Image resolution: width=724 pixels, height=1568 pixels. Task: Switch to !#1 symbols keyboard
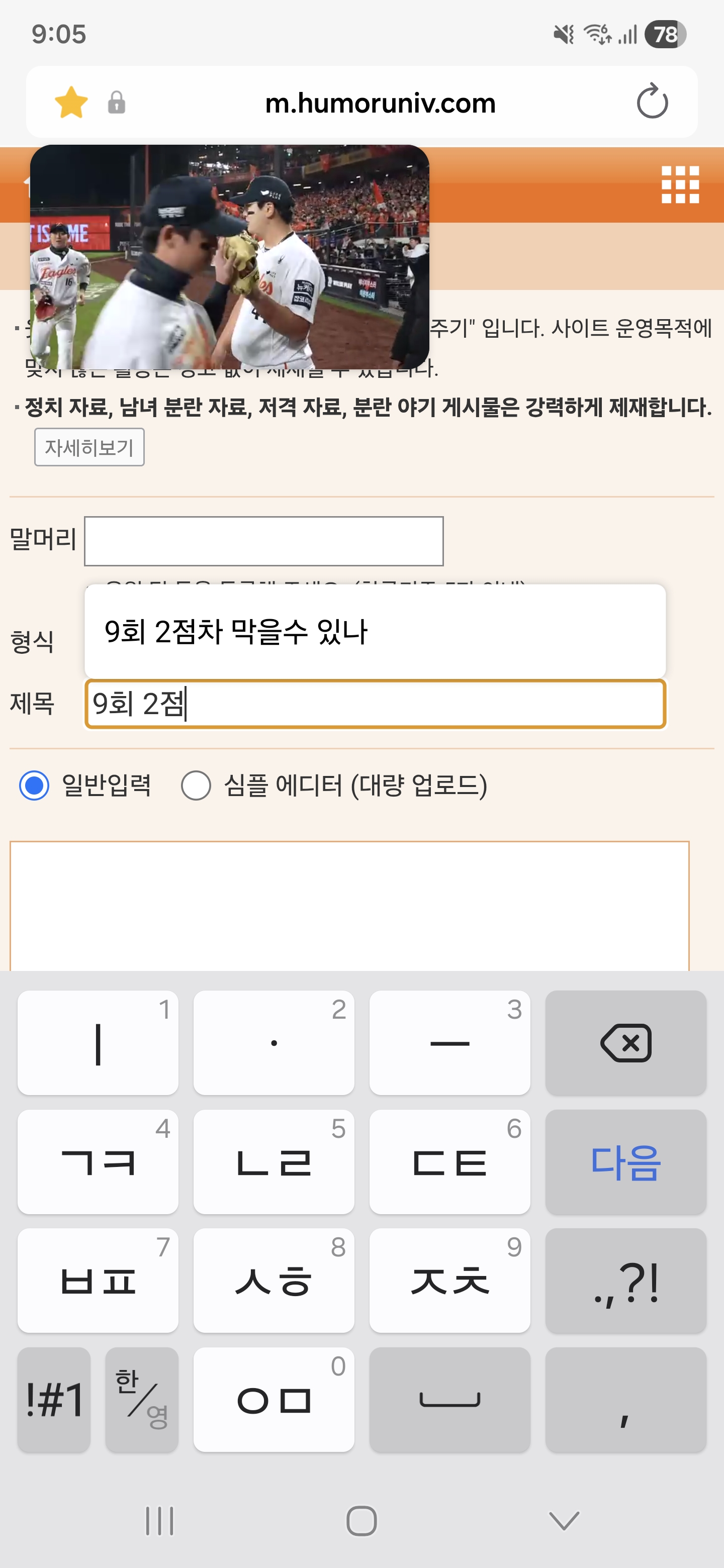point(54,1399)
